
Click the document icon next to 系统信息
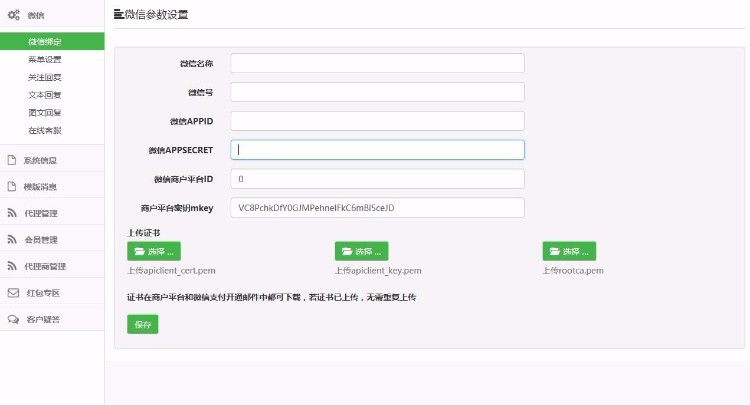click(12, 160)
